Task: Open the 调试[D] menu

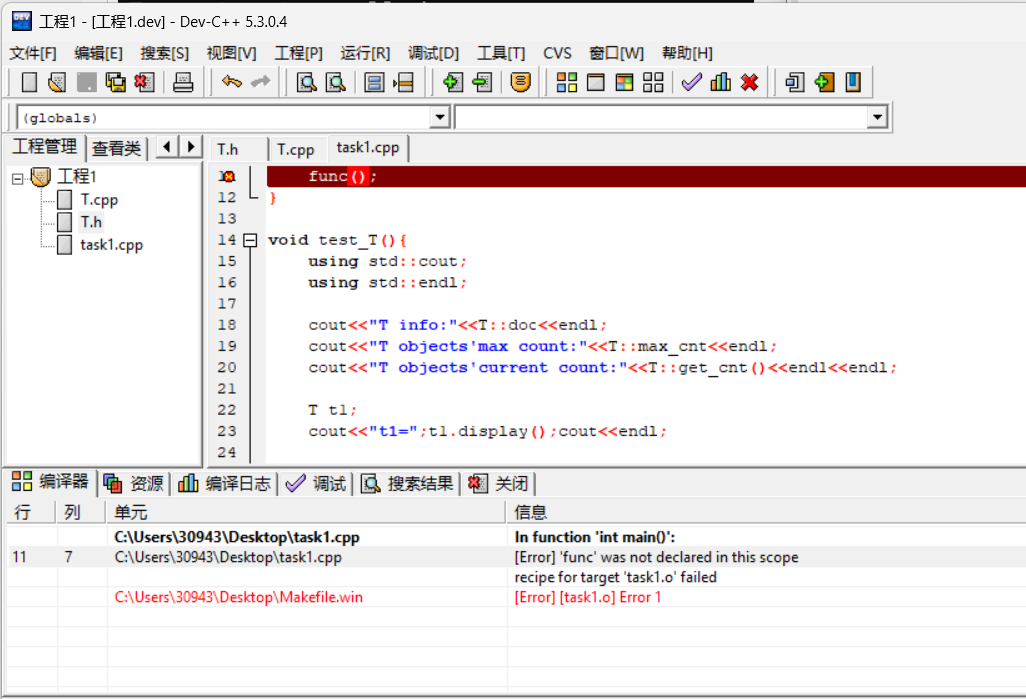Action: (433, 54)
